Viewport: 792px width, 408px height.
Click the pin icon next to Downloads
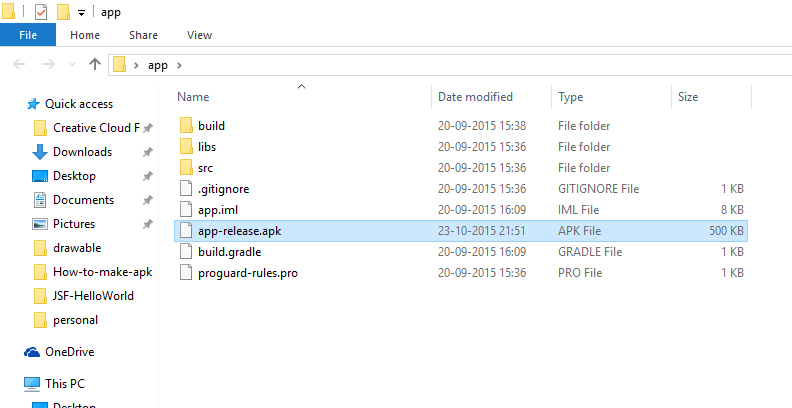pyautogui.click(x=147, y=152)
